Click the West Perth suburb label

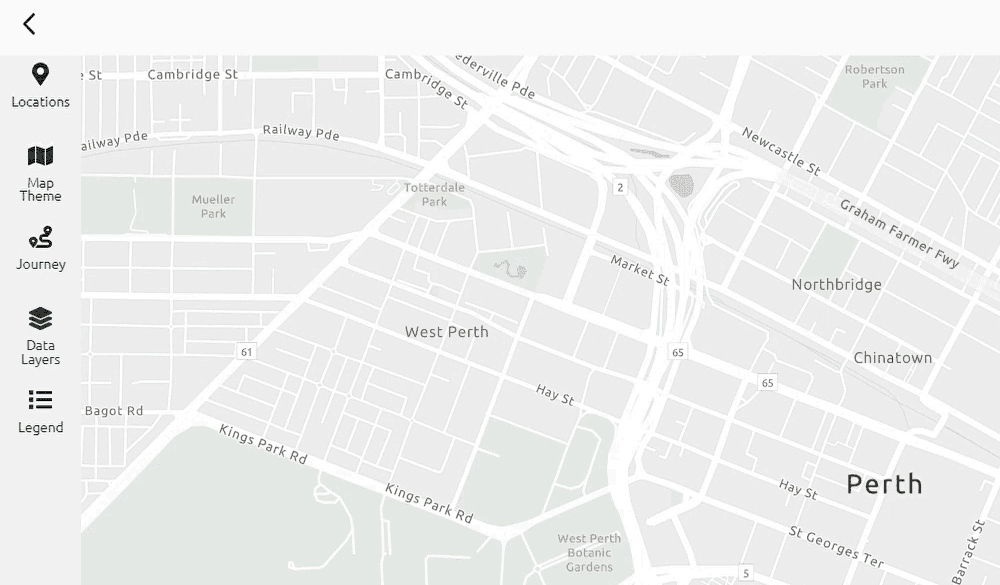click(446, 332)
